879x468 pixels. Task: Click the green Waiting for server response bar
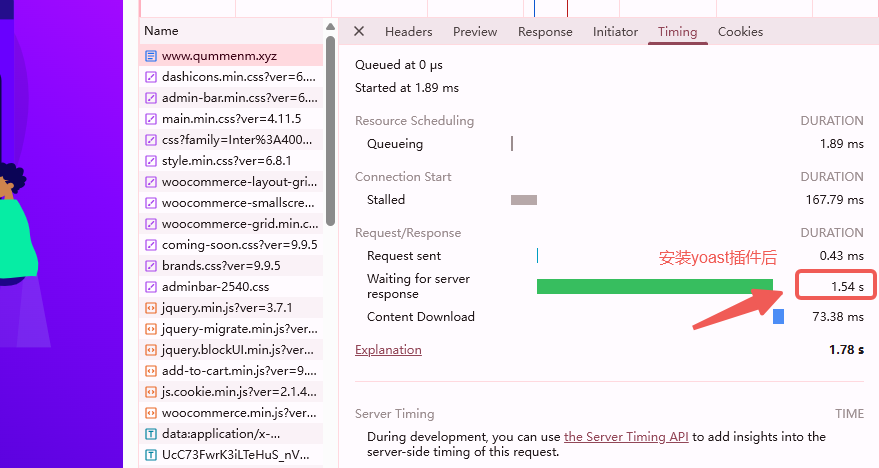pos(654,287)
